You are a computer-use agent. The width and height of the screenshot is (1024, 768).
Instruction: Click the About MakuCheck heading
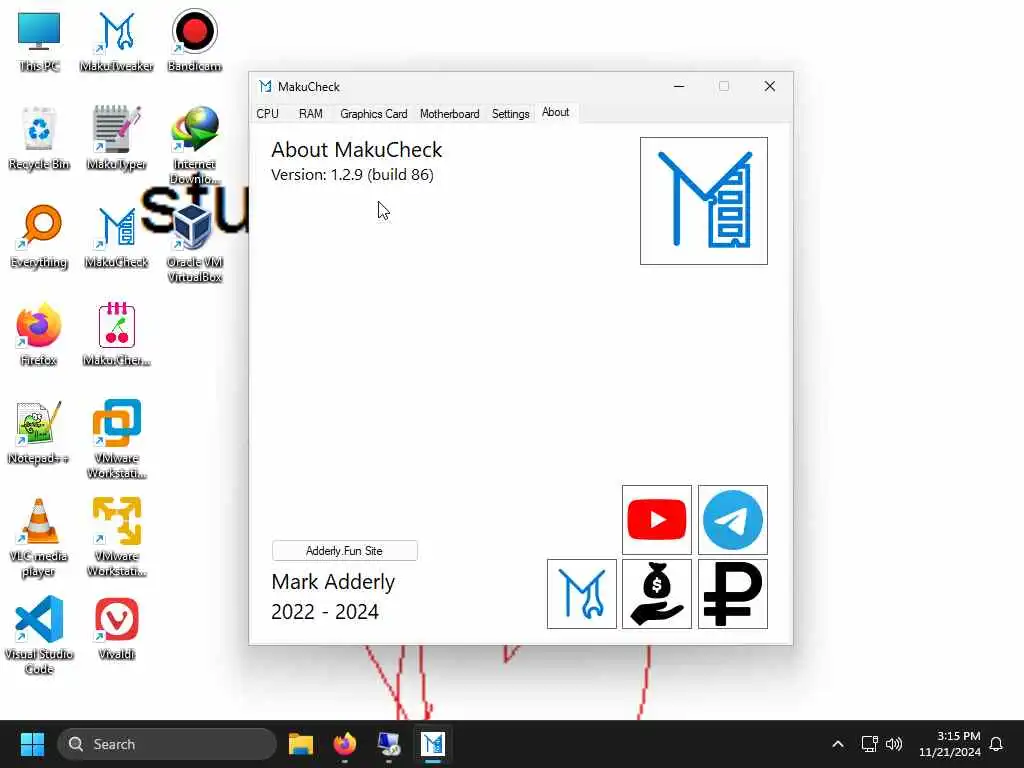[x=357, y=150]
